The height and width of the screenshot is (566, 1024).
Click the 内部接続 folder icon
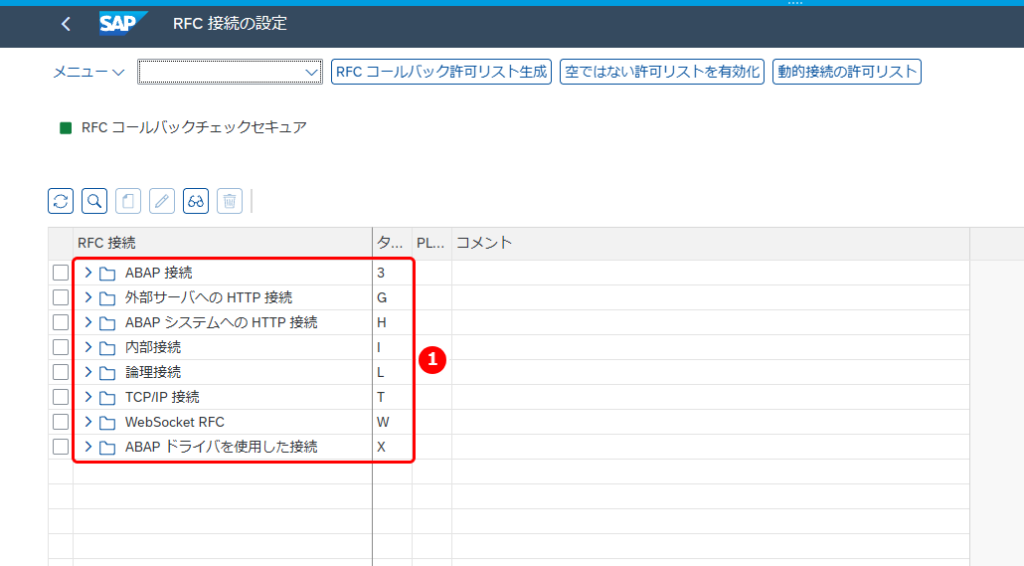[x=107, y=347]
